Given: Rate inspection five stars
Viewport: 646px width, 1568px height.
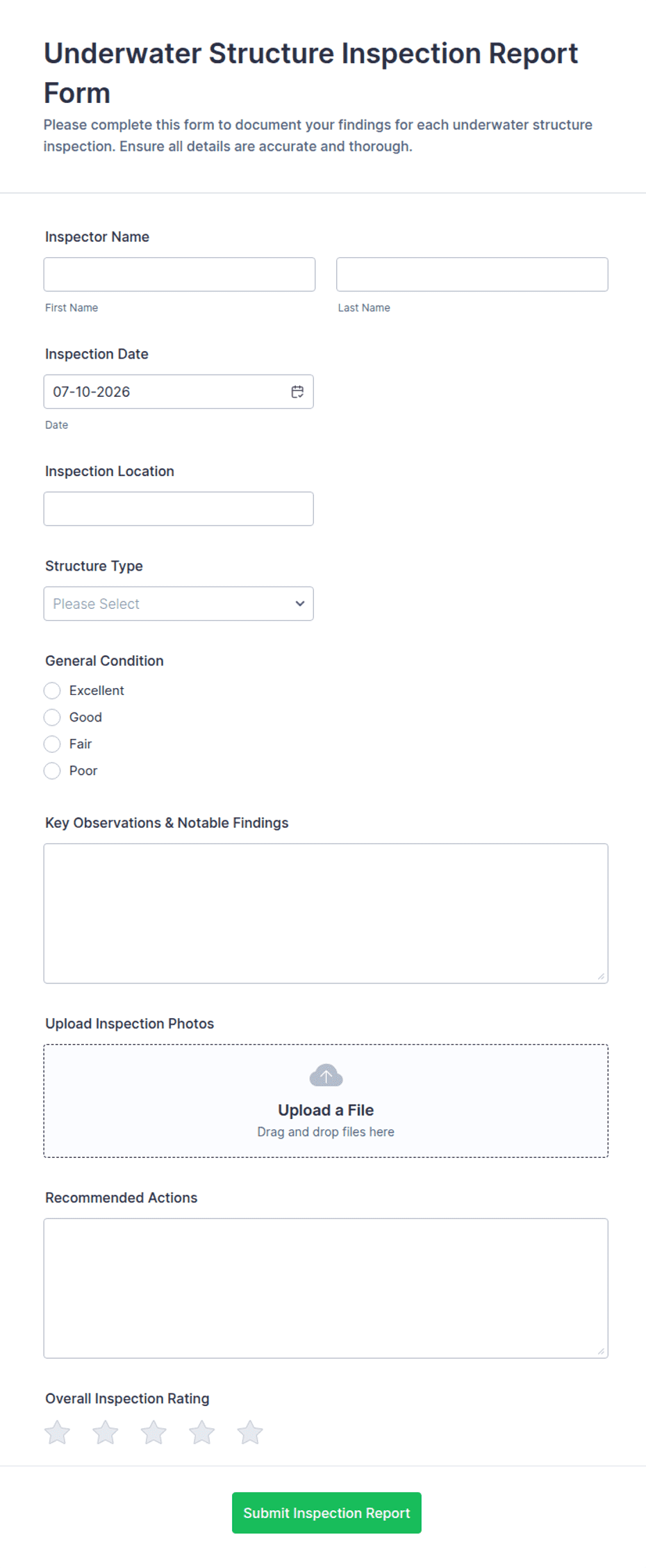Looking at the screenshot, I should [x=250, y=1432].
